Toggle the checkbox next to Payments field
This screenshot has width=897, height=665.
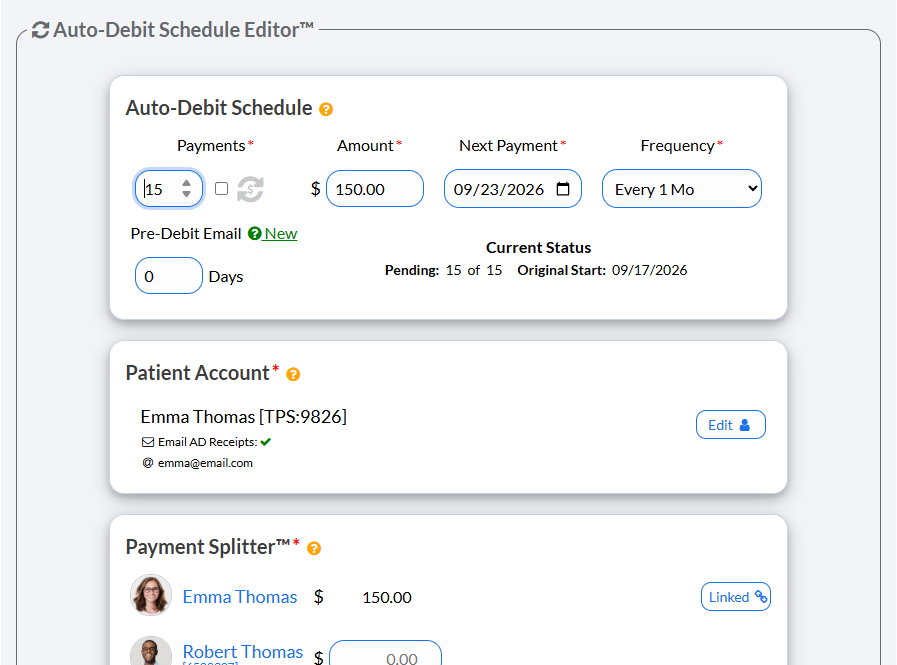click(x=221, y=188)
